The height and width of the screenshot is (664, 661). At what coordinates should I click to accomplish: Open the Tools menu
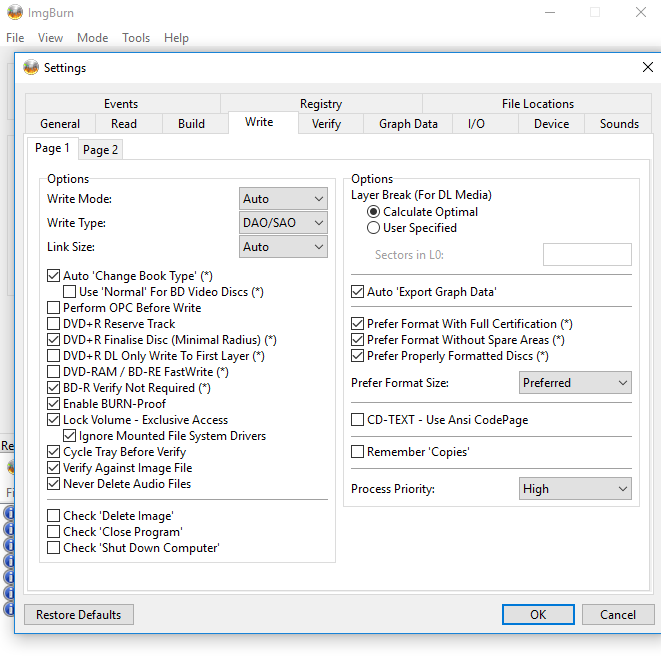tap(136, 38)
